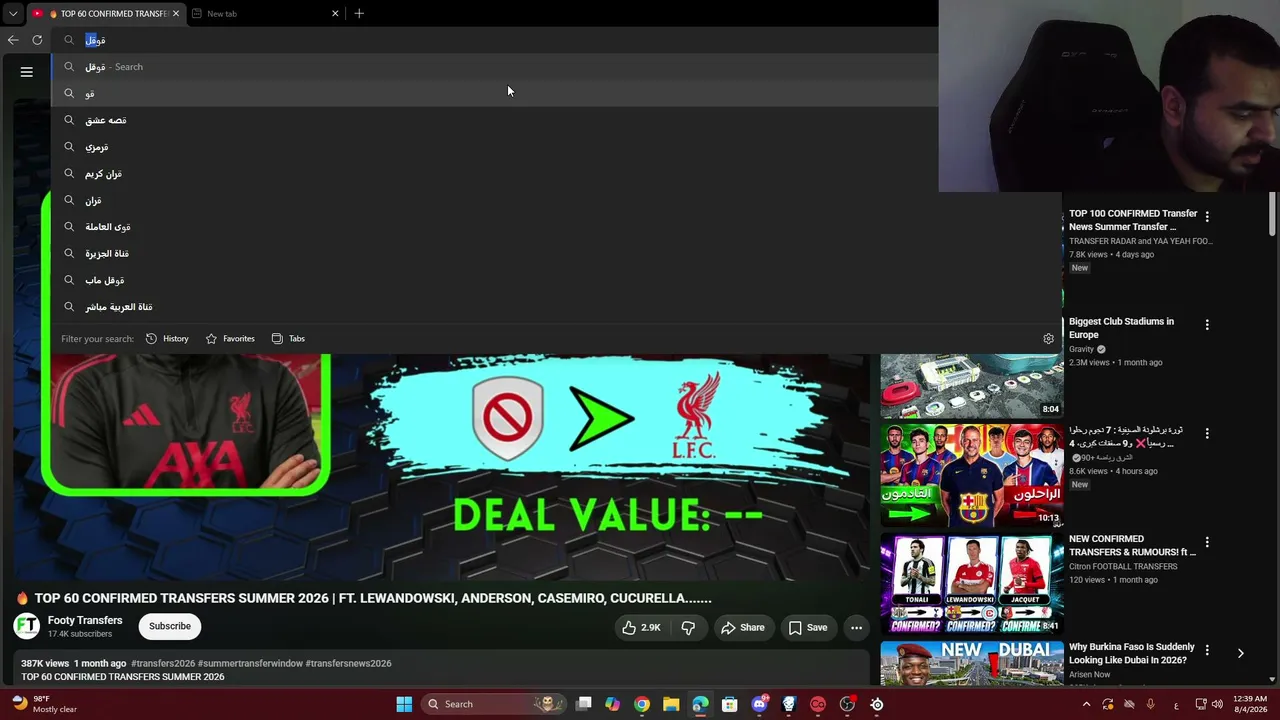
Task: Play the Biggest Club Stadiums thumbnail
Action: tap(971, 385)
